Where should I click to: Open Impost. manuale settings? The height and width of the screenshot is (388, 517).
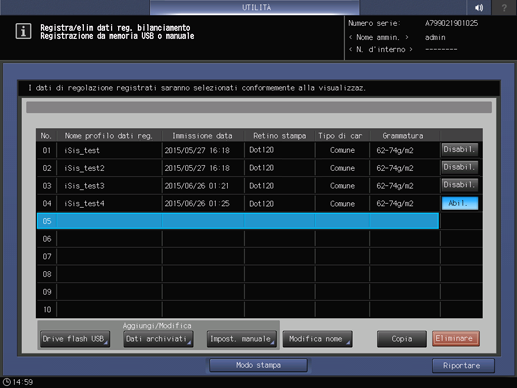tap(242, 339)
